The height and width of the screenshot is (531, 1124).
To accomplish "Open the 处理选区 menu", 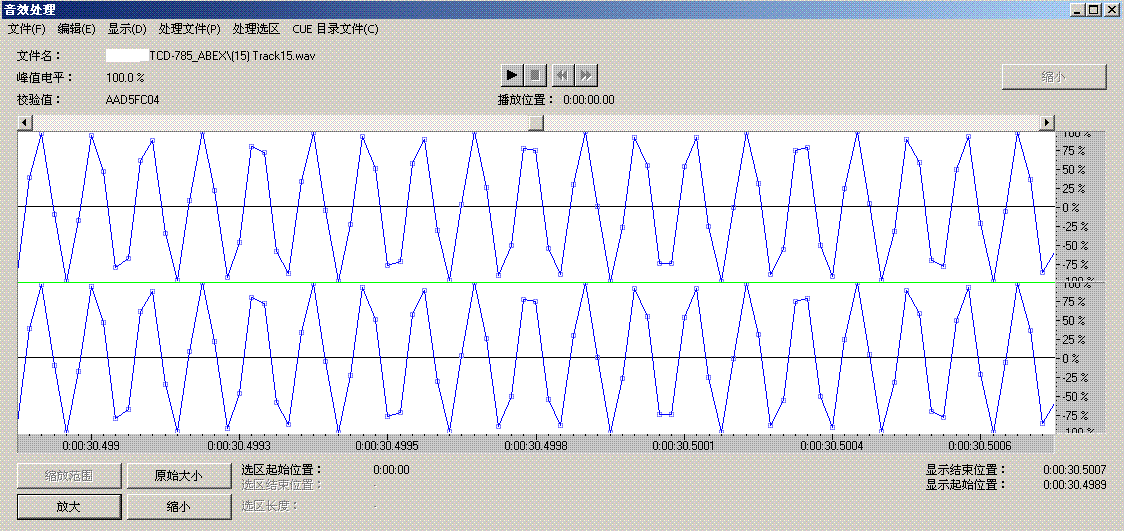I will click(x=256, y=29).
